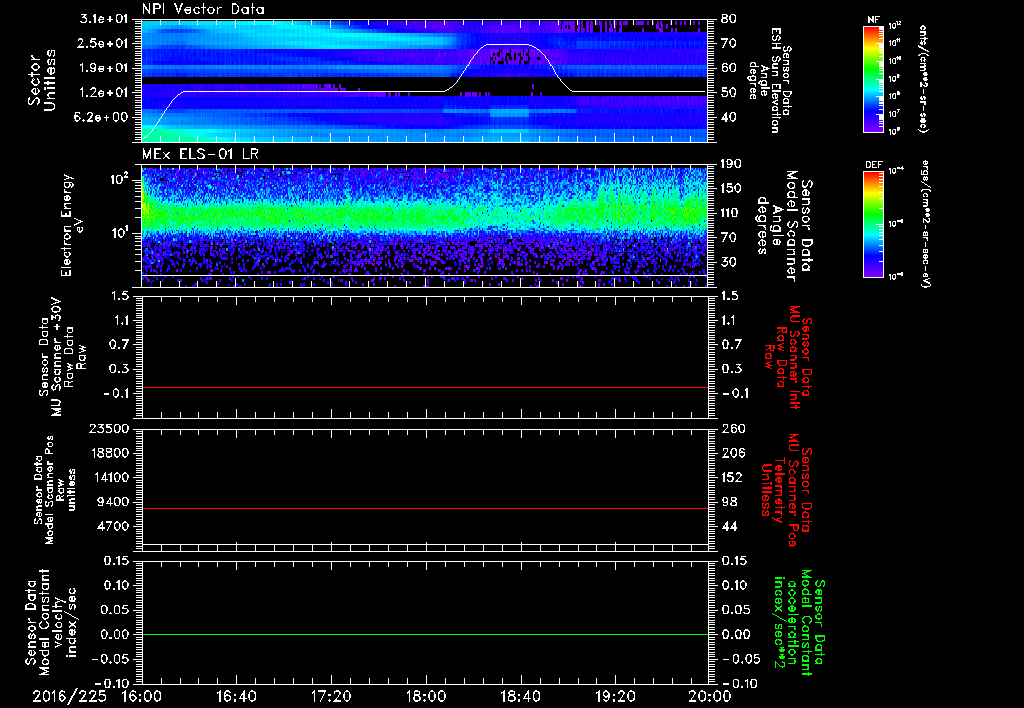Click the red line in MU Scanner panel
This screenshot has height=708, width=1024.
[x=424, y=387]
